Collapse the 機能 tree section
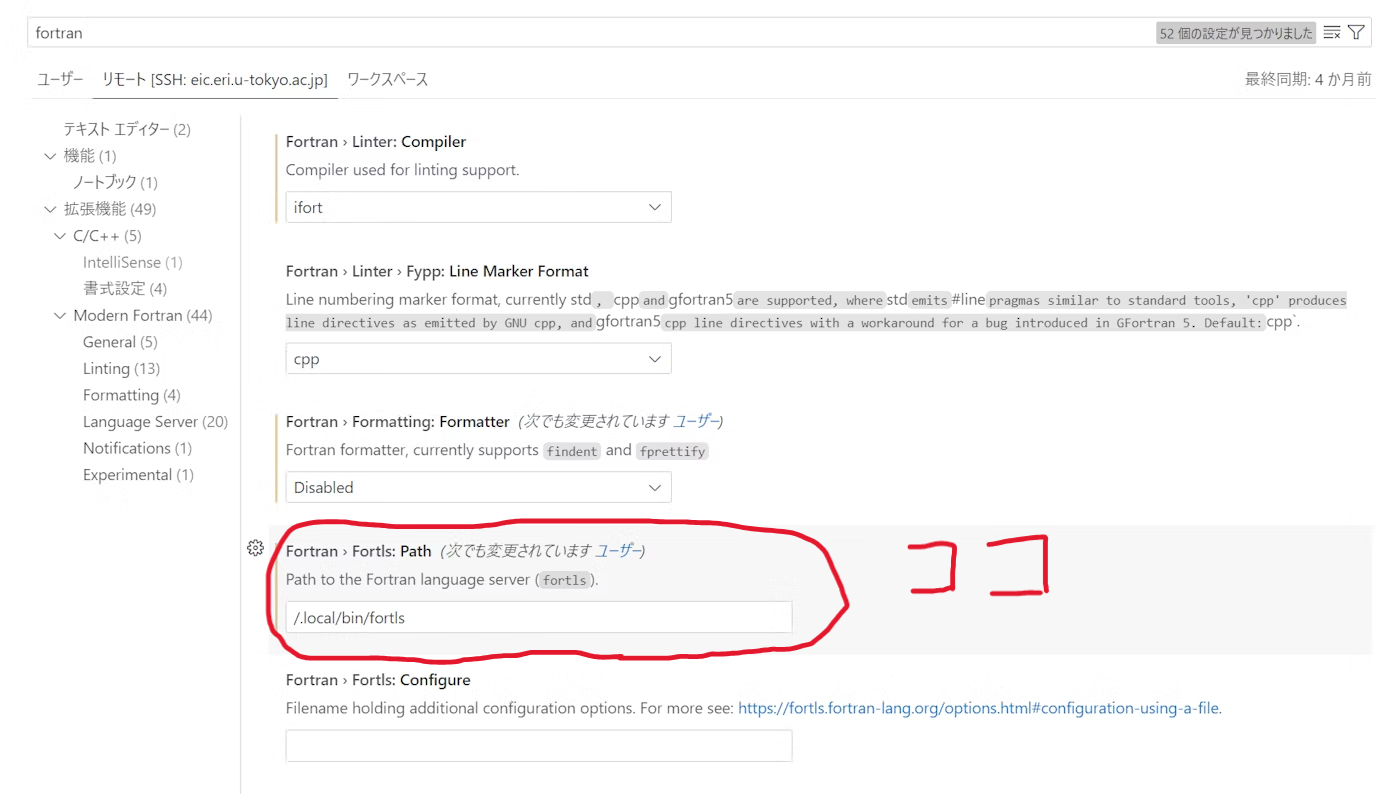The image size is (1400, 794). click(50, 156)
